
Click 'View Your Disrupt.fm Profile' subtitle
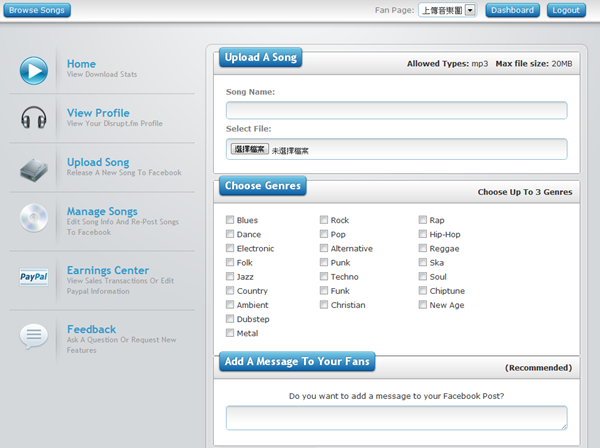click(114, 123)
